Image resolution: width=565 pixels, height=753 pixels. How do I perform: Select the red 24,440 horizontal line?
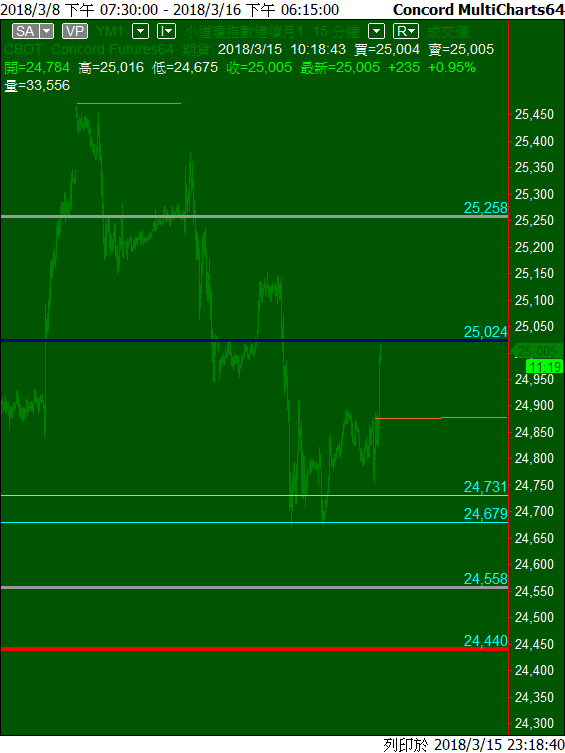254,649
